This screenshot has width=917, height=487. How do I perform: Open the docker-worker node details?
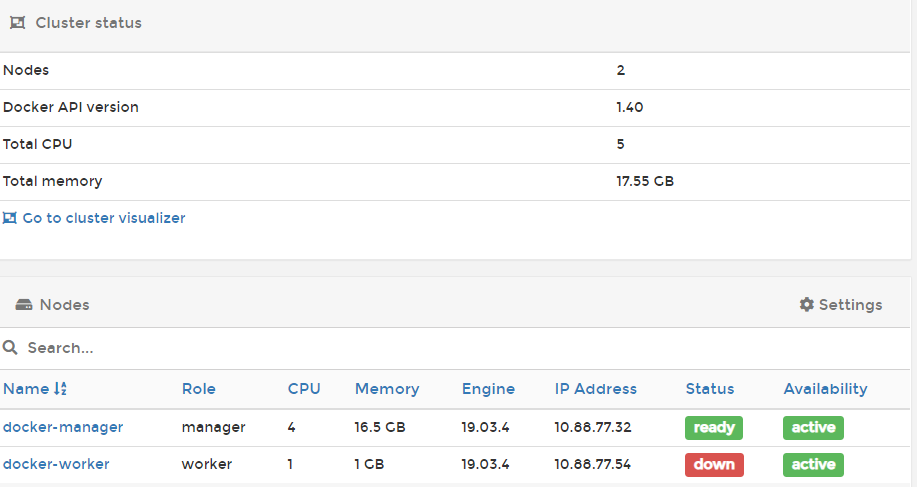coord(56,464)
